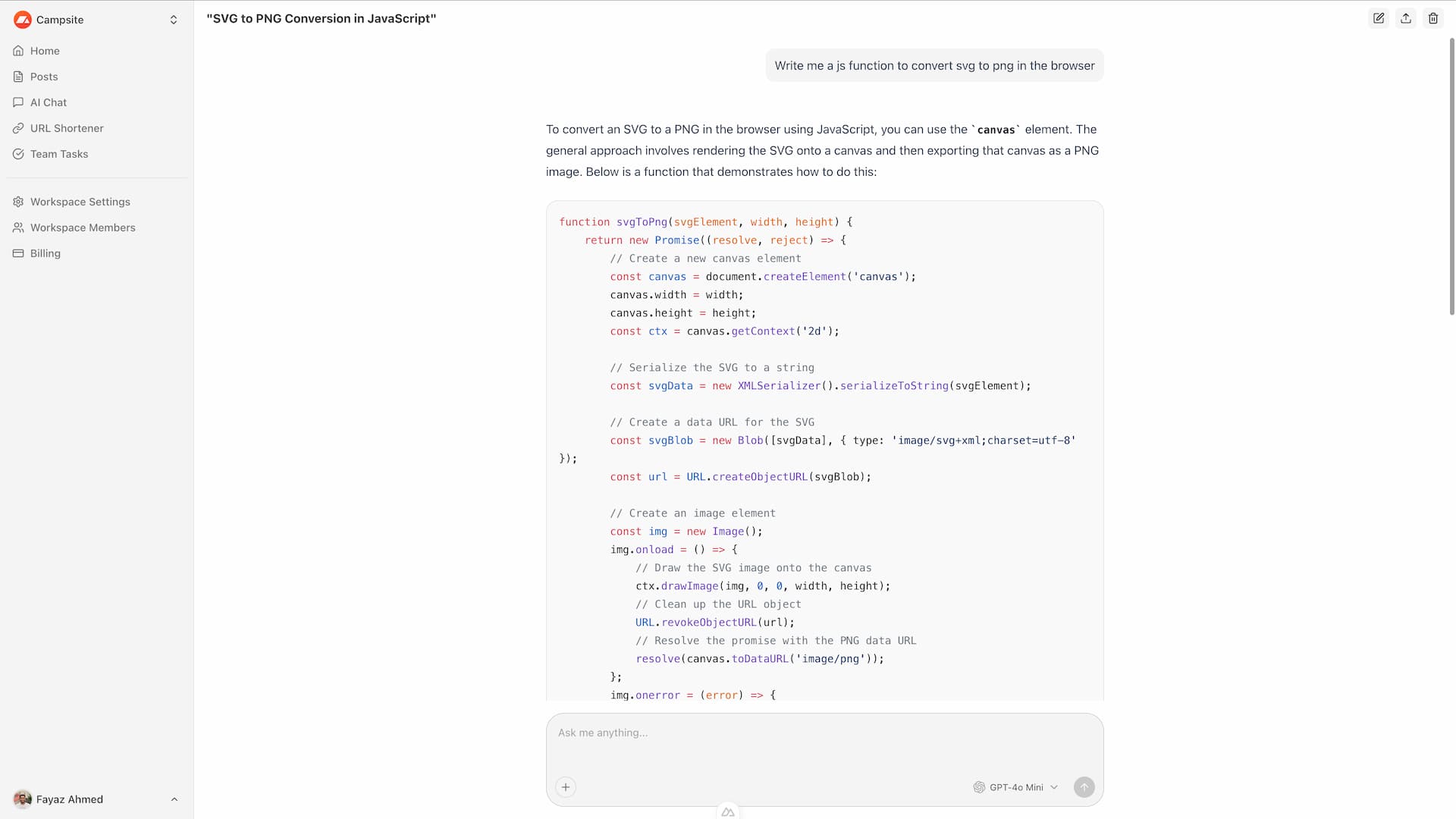Click the Campsite logo icon
This screenshot has height=819, width=1456.
click(x=23, y=20)
